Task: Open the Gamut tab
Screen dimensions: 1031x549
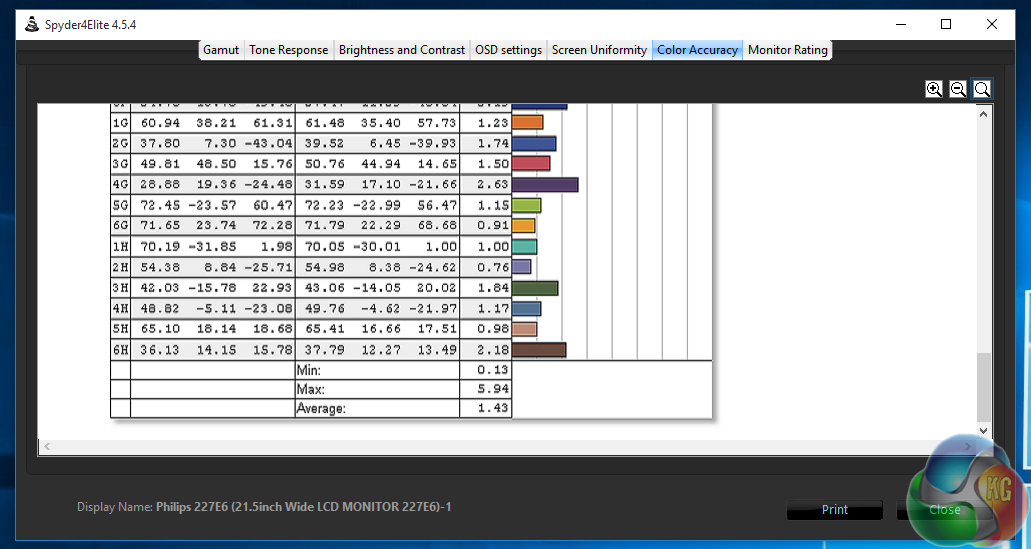Action: (x=221, y=50)
